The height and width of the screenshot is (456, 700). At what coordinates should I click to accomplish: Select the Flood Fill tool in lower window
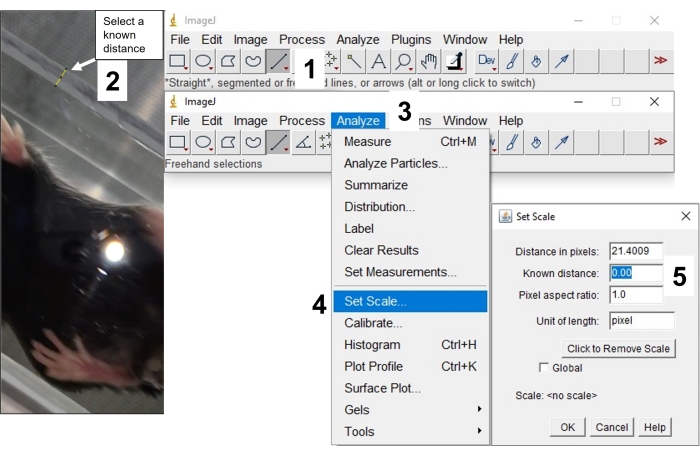(x=537, y=142)
